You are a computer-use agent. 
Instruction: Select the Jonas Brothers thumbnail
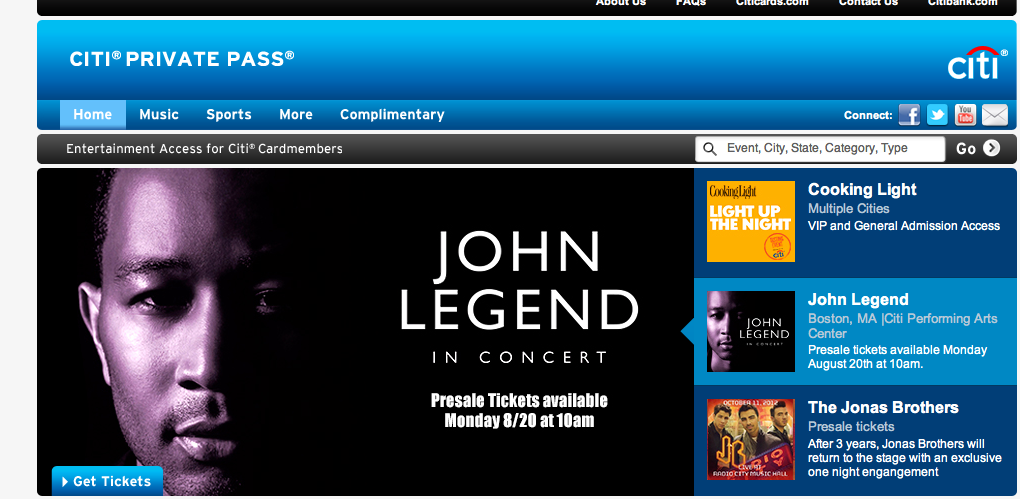(x=751, y=439)
